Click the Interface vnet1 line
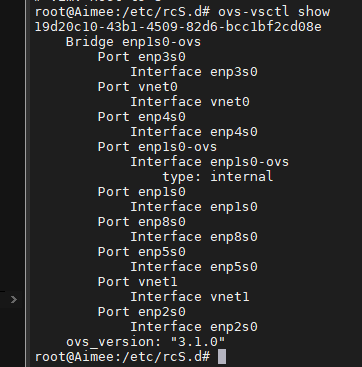The height and width of the screenshot is (367, 362). tap(190, 297)
